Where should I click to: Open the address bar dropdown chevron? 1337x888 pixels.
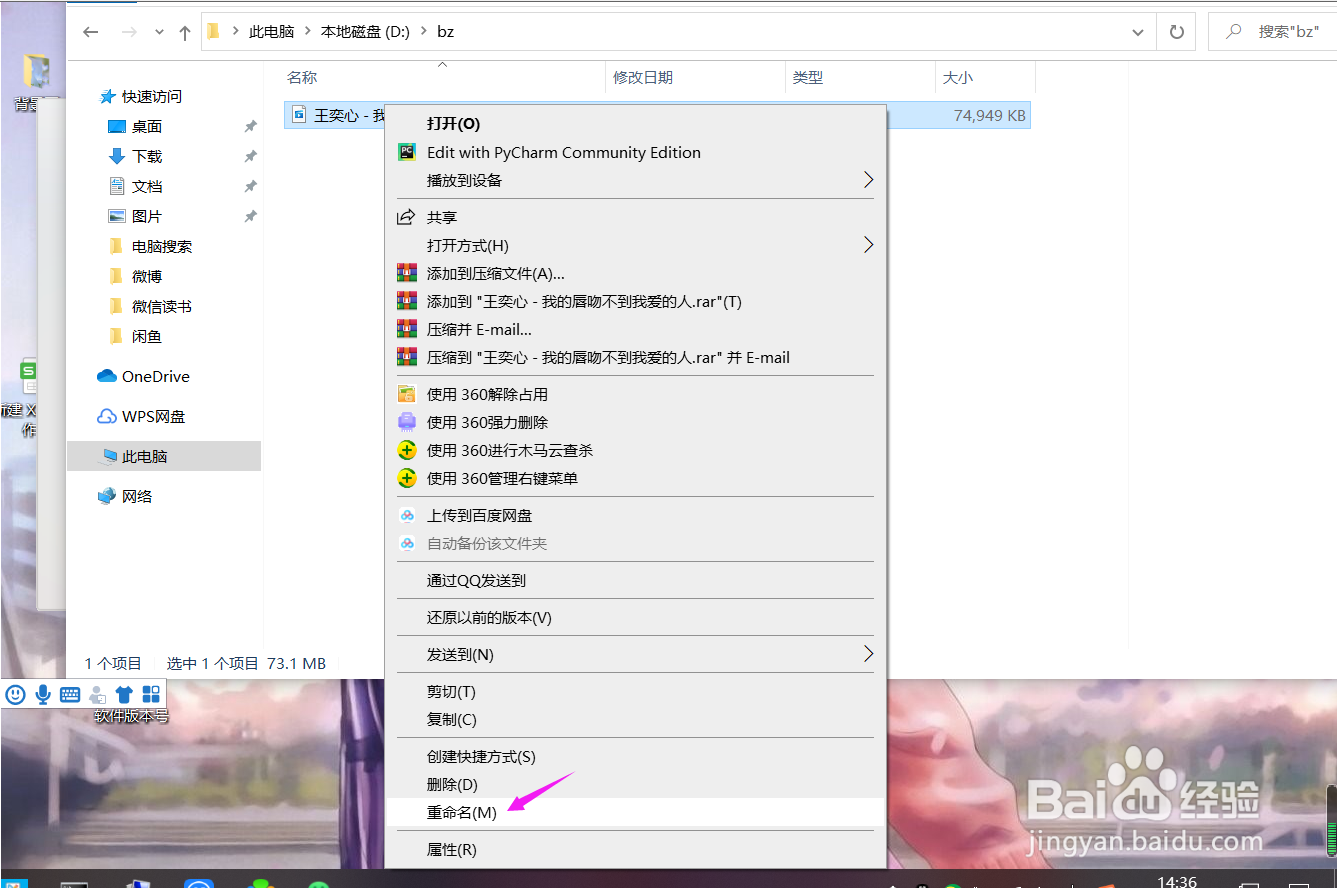1137,31
